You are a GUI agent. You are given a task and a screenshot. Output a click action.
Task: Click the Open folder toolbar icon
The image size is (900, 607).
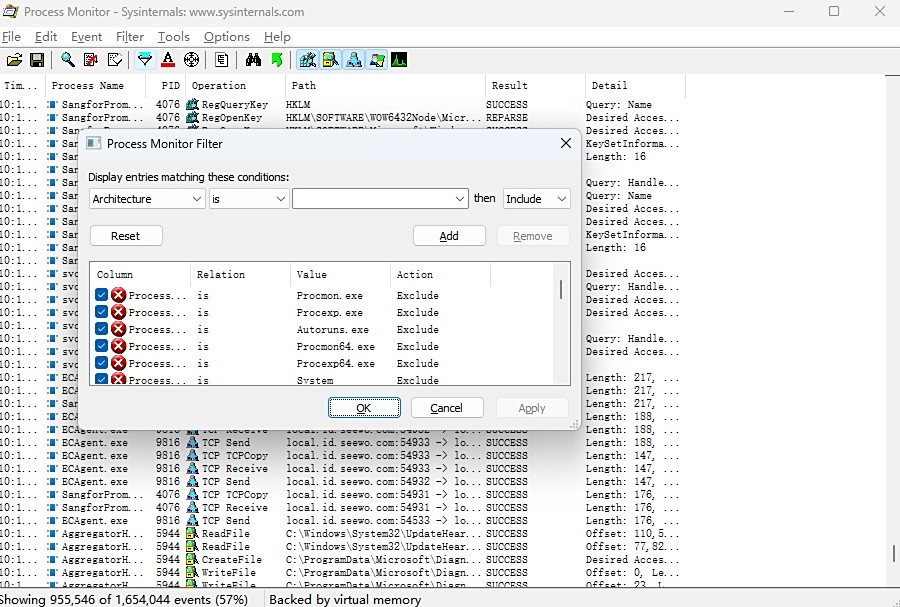click(x=14, y=60)
